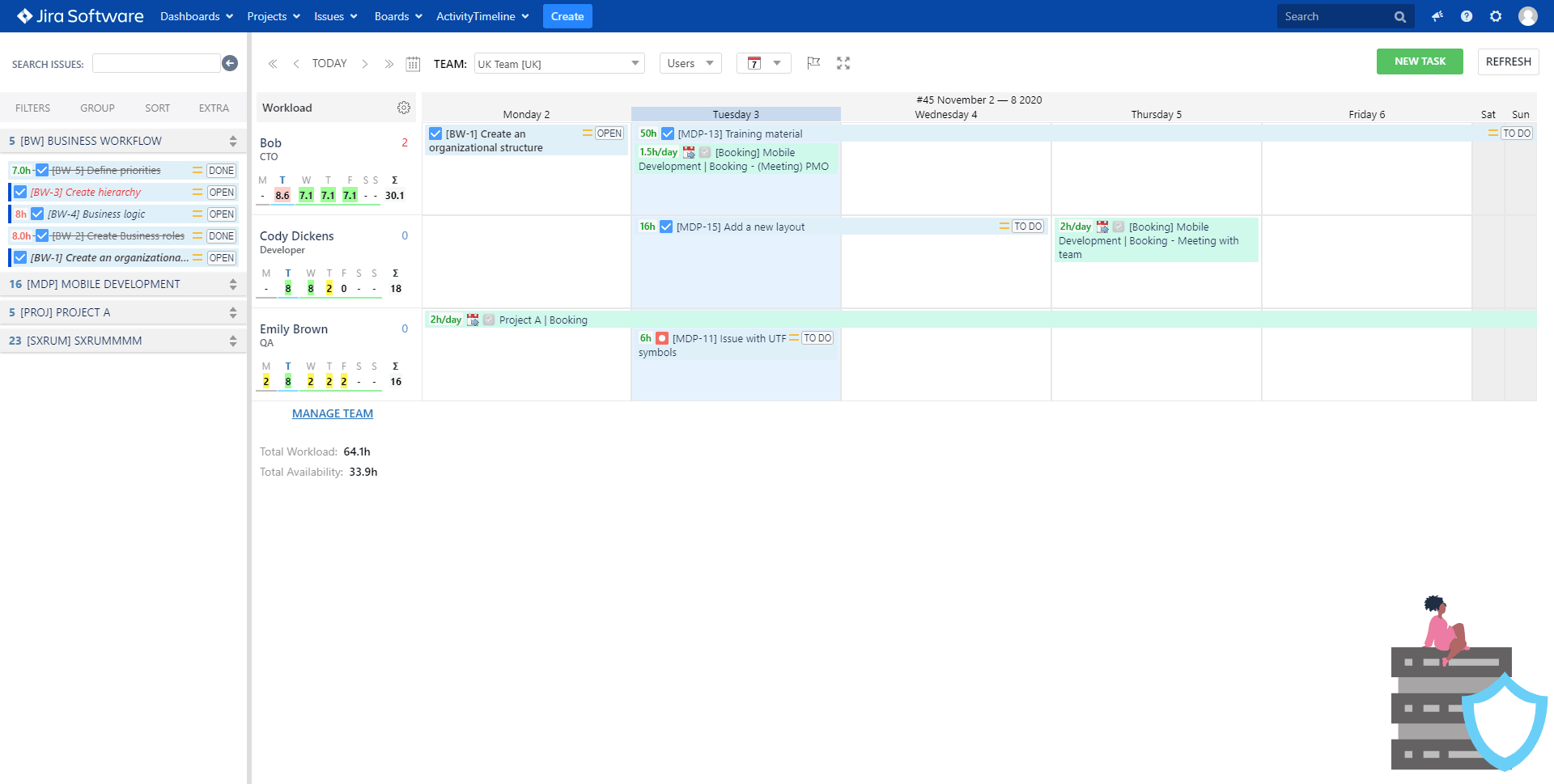Open the date picker calendar icon
This screenshot has width=1554, height=784.
pyautogui.click(x=413, y=64)
